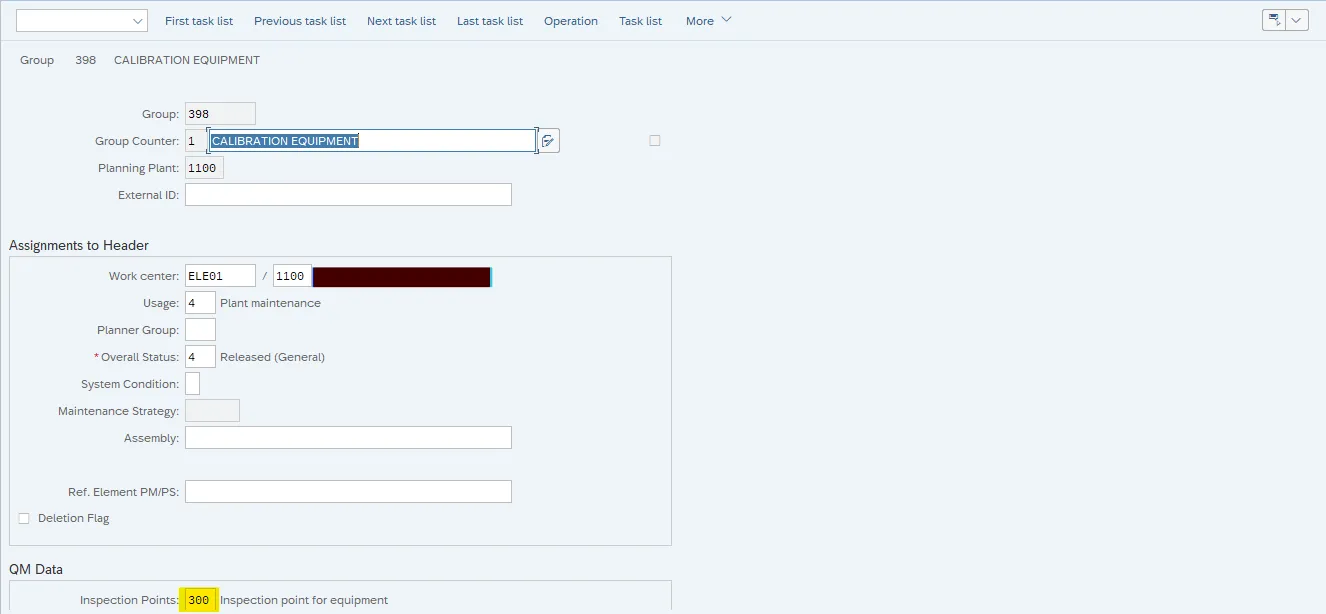Open the Operation view

click(x=571, y=21)
